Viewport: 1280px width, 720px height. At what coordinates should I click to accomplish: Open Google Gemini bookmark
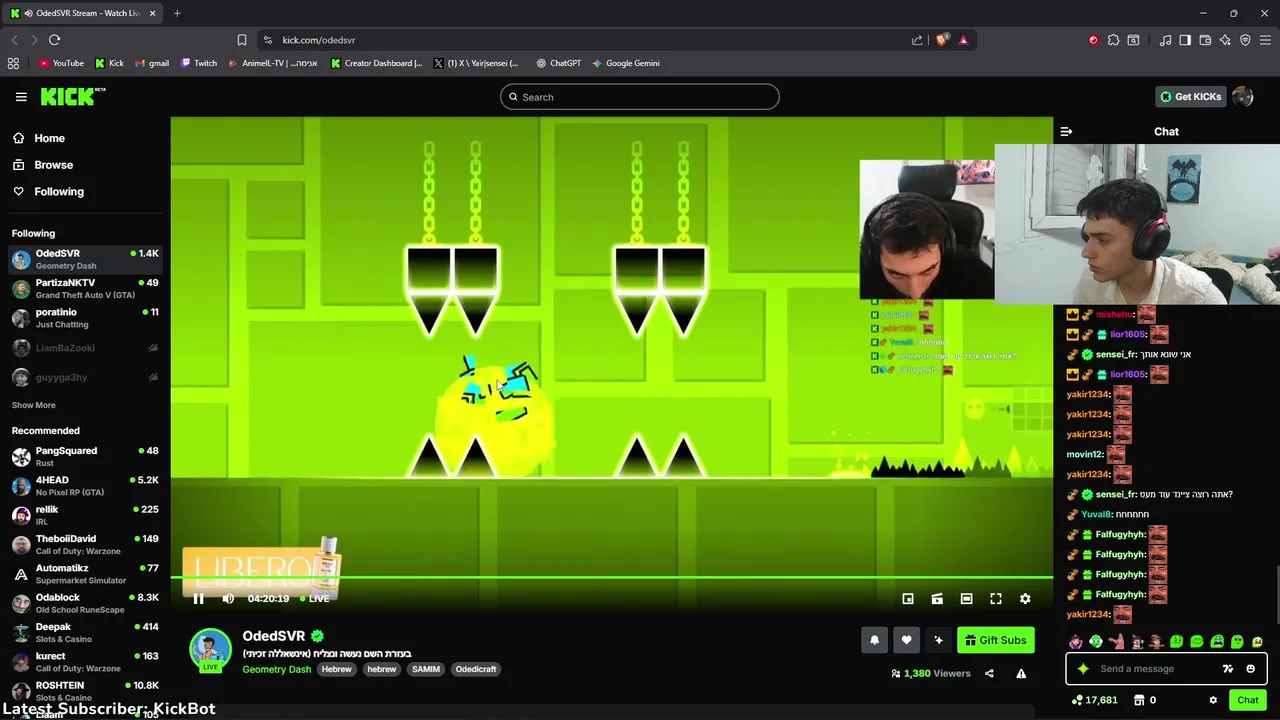[x=625, y=63]
